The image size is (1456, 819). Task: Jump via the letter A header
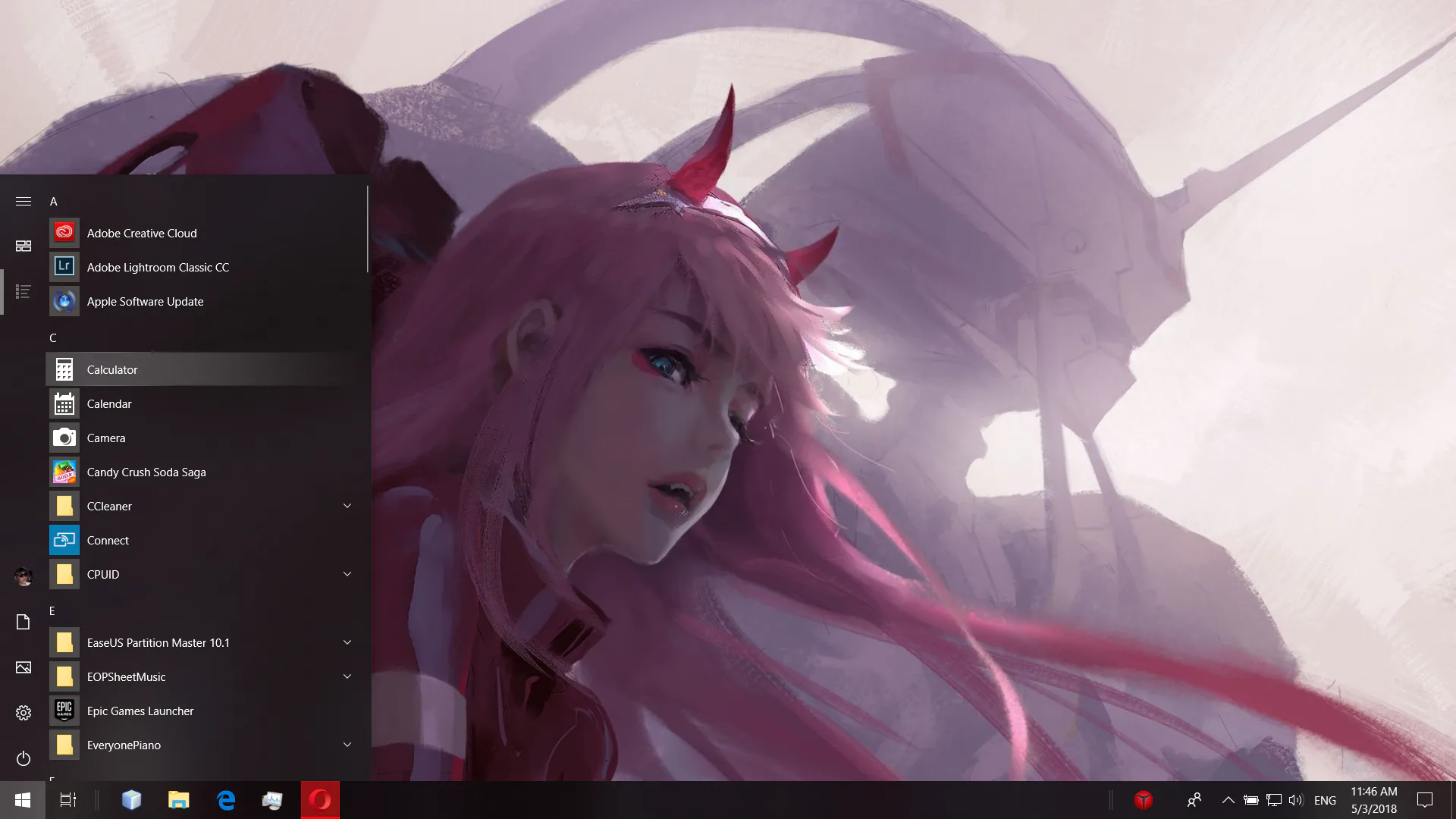click(54, 201)
